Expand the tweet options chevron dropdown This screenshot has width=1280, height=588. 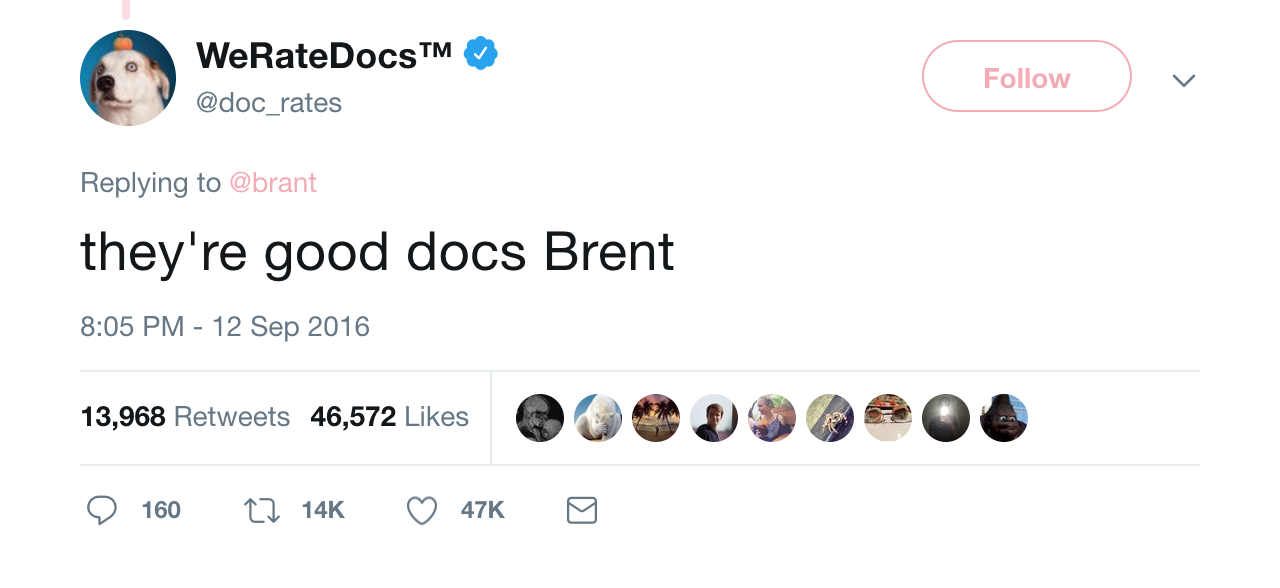click(1184, 79)
